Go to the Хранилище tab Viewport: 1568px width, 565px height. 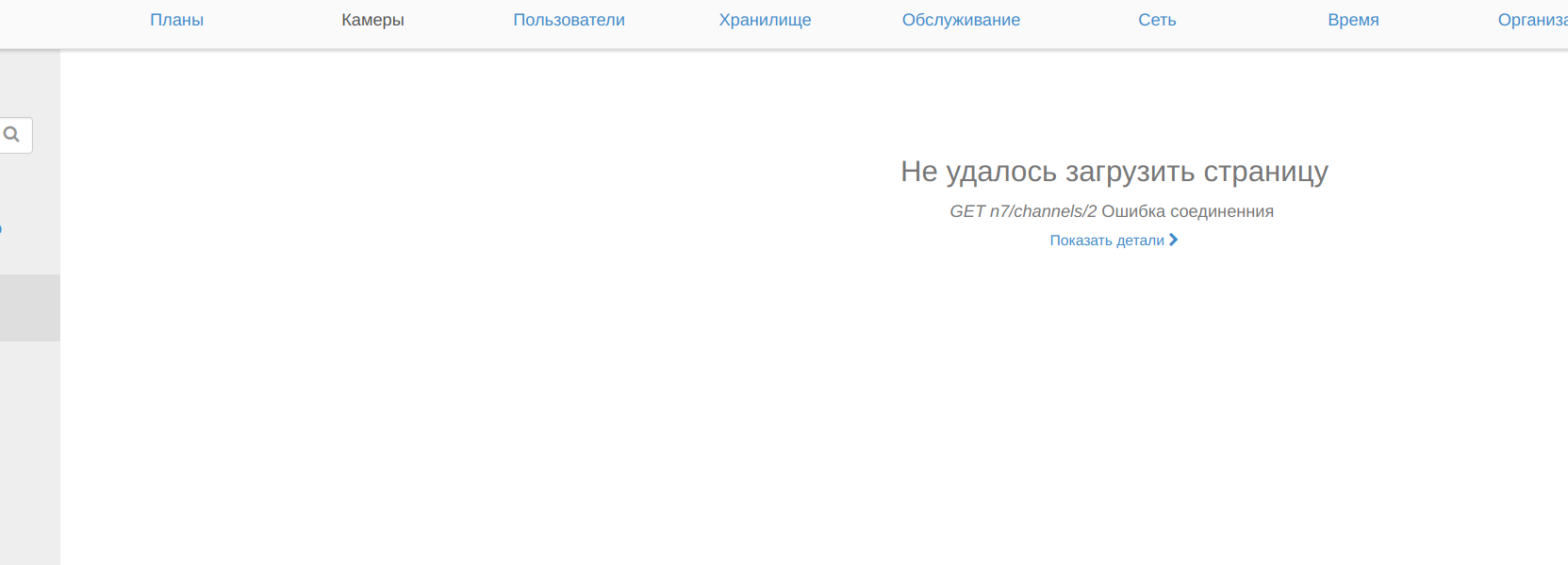[765, 20]
